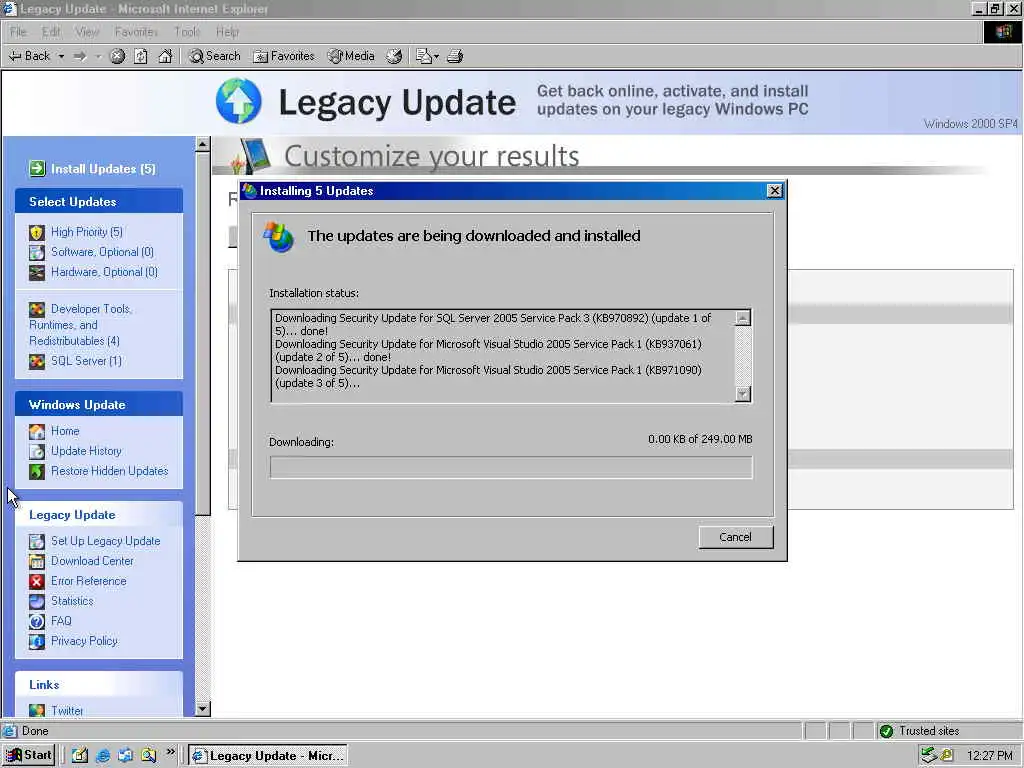Image resolution: width=1024 pixels, height=768 pixels.
Task: Click the Restore Hidden Updates icon
Action: [x=37, y=472]
